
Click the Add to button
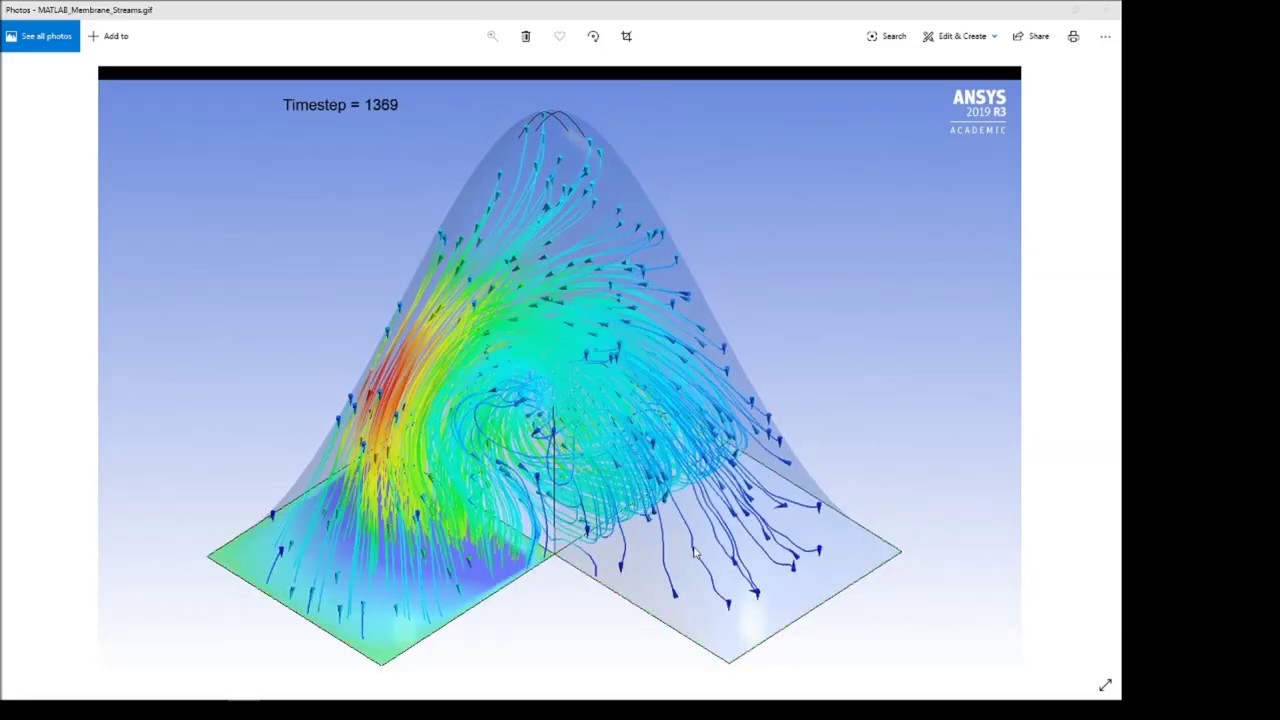(x=108, y=36)
